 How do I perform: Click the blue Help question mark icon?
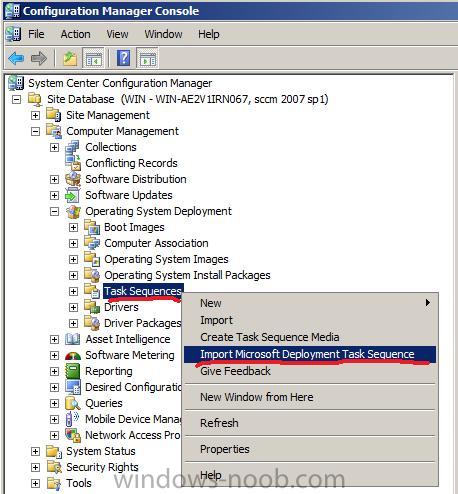coord(124,59)
